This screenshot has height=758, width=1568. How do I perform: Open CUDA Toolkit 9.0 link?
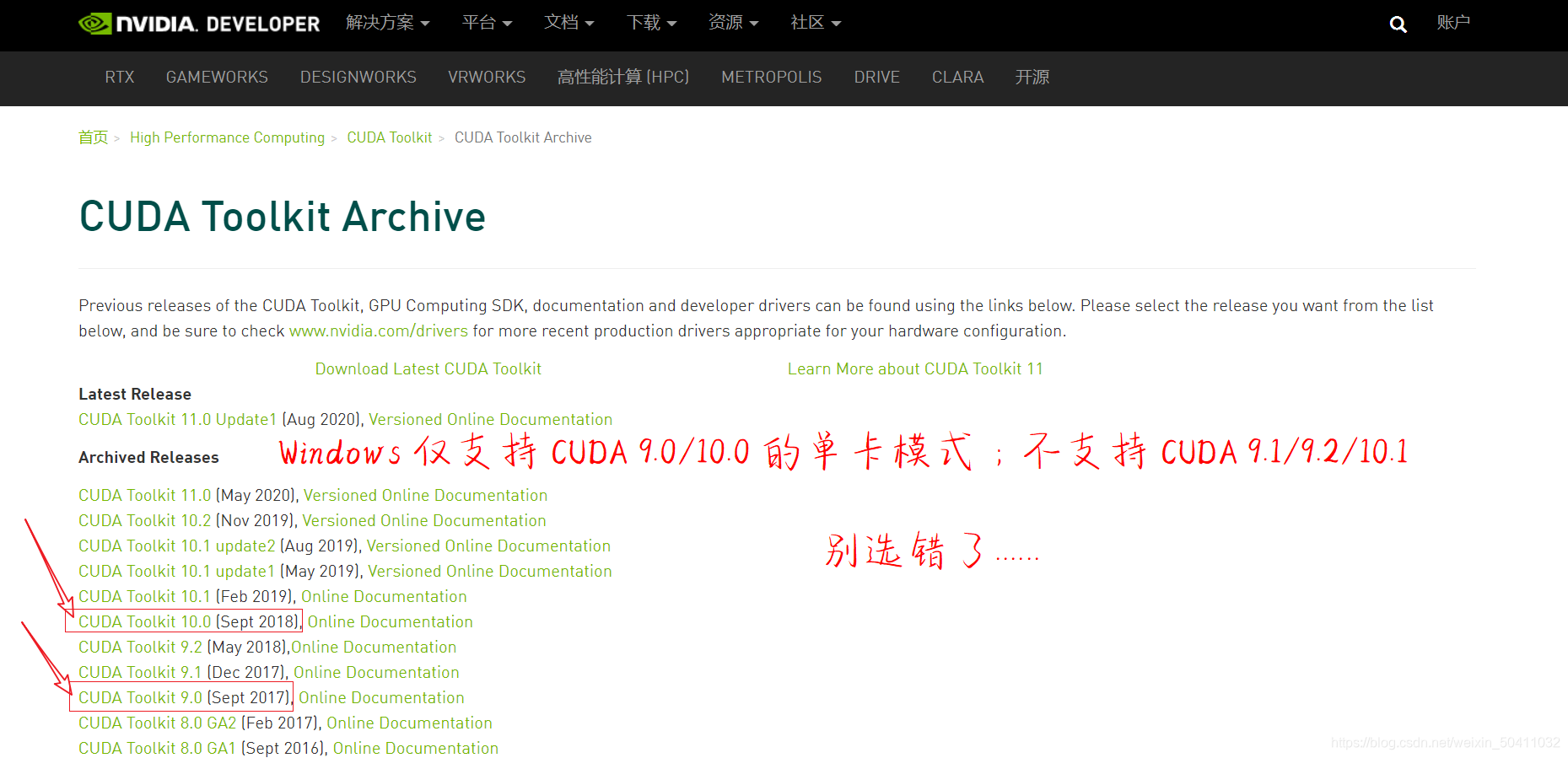point(141,697)
